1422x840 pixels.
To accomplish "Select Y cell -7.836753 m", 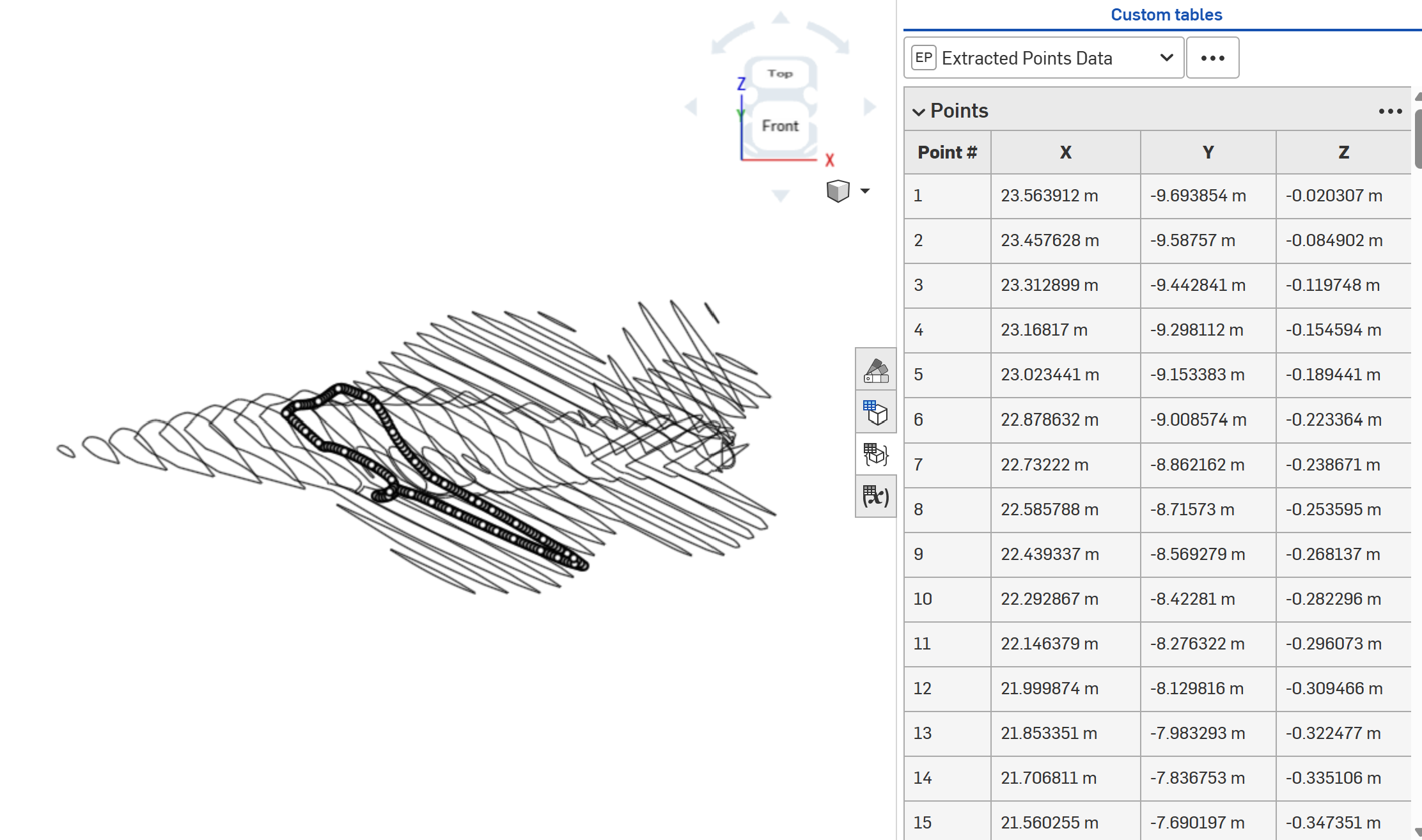I will coord(1208,778).
